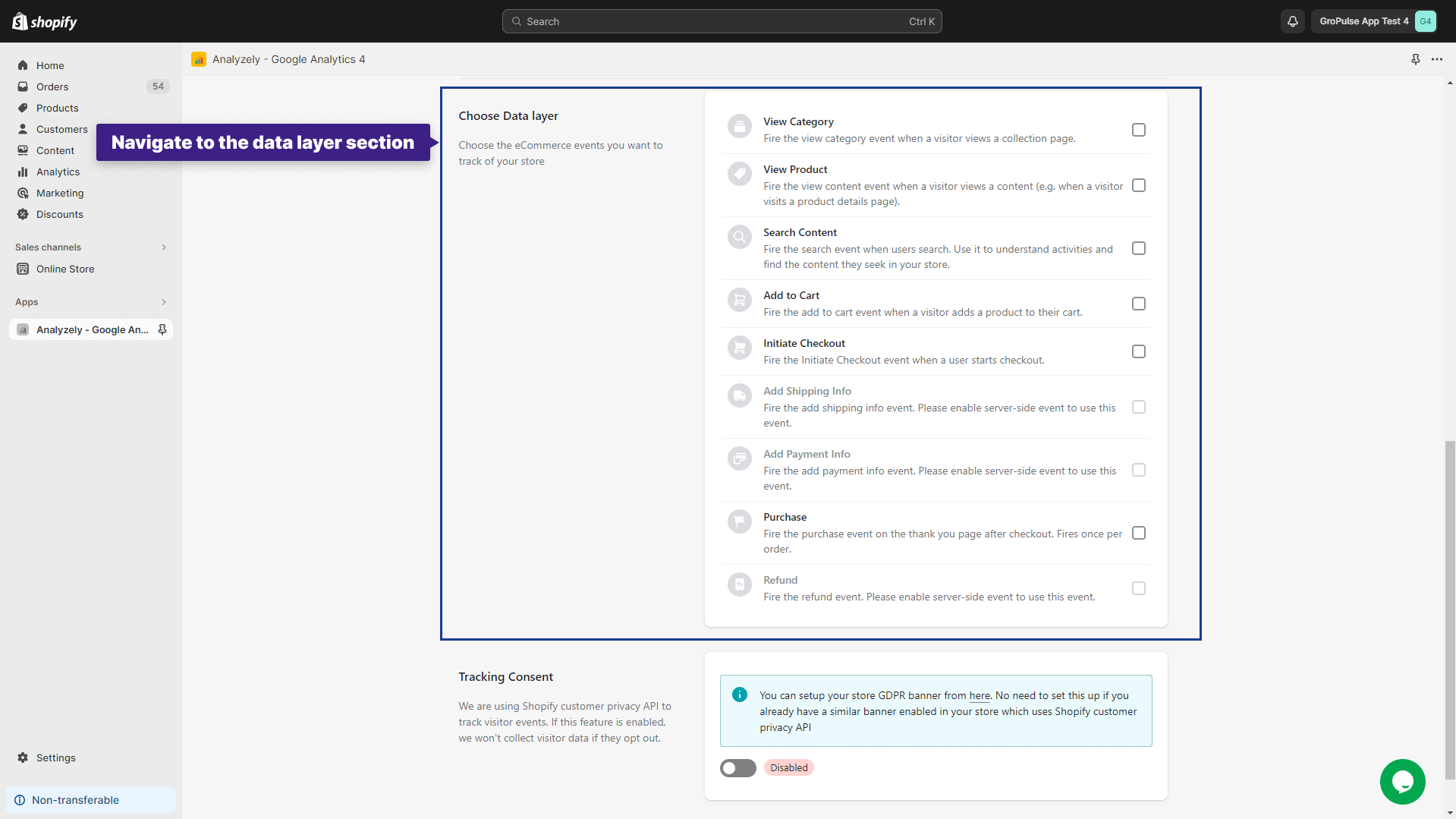This screenshot has width=1456, height=819.
Task: Unpin Analyzely app in sidebar
Action: click(x=162, y=329)
